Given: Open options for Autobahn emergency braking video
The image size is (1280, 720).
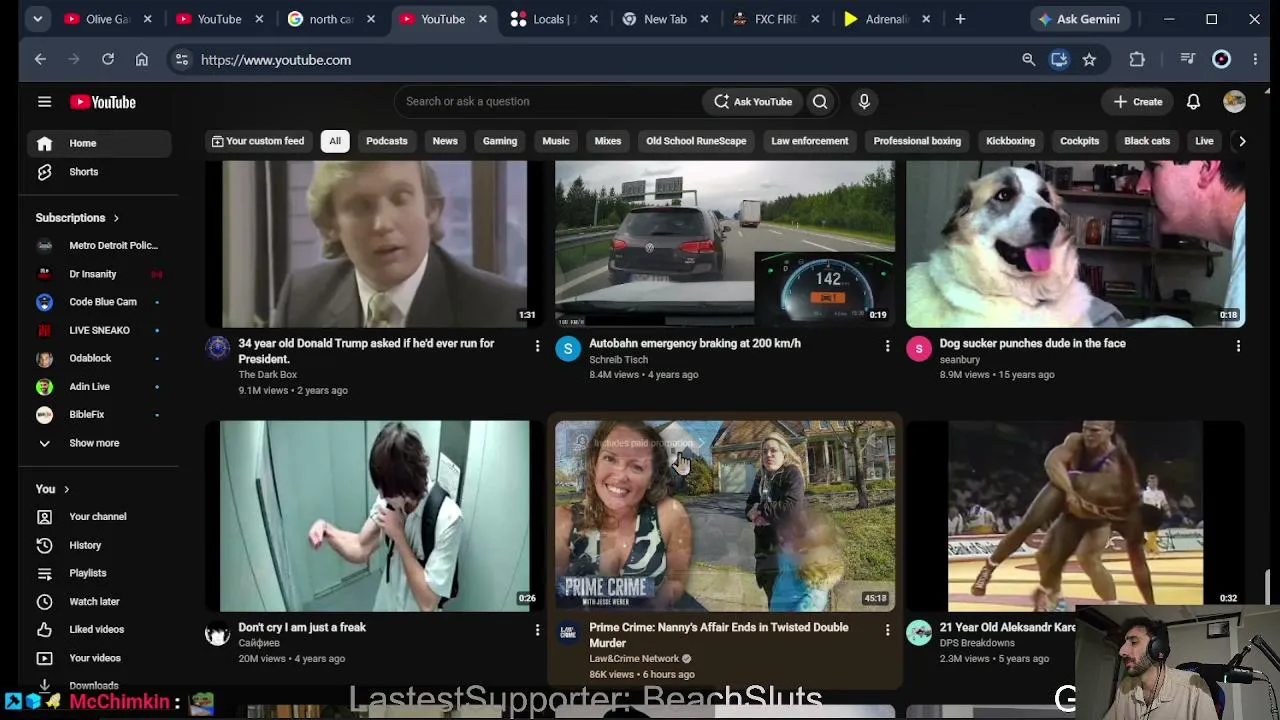Looking at the screenshot, I should tap(887, 346).
